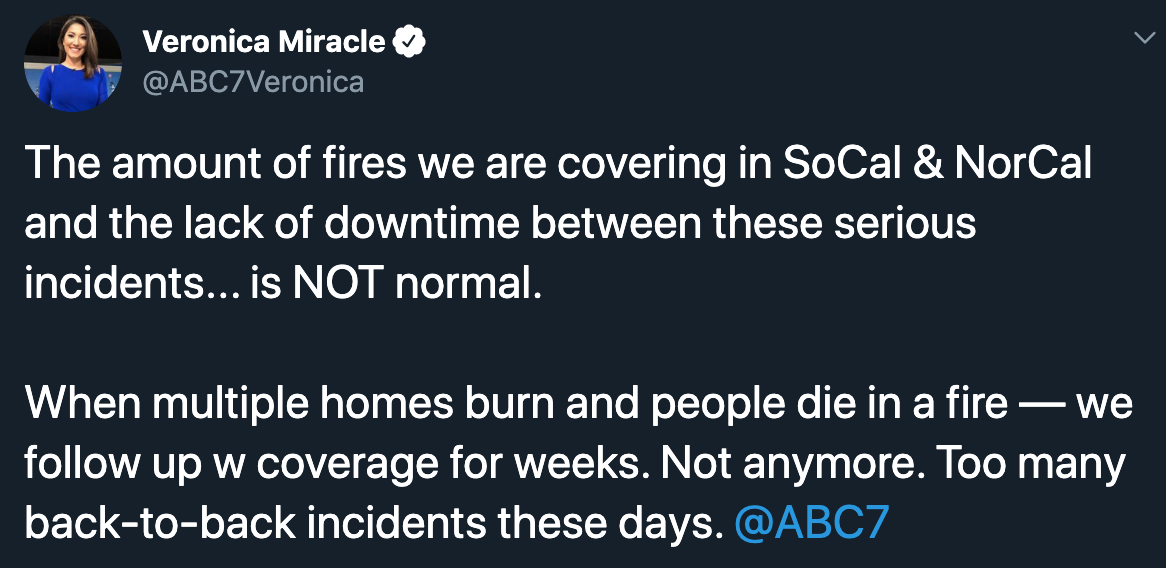Click the text 'SoCal & NorCal'
Image resolution: width=1166 pixels, height=568 pixels.
click(937, 164)
